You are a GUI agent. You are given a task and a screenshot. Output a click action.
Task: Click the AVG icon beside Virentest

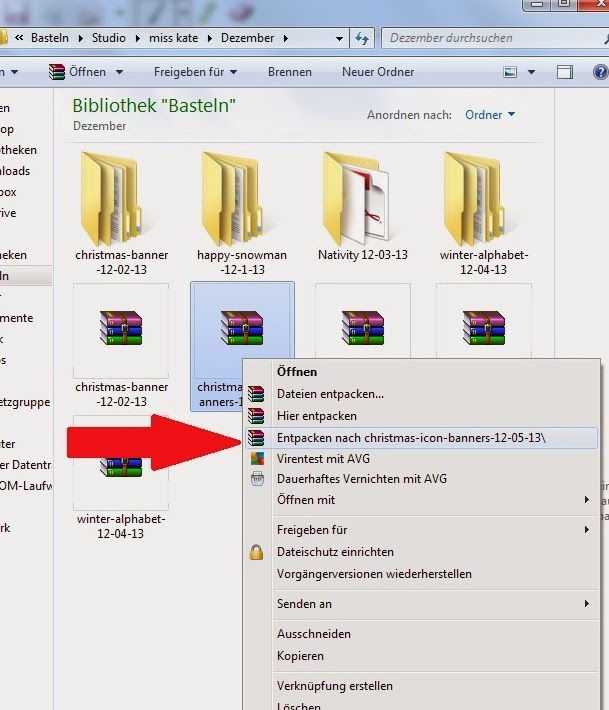pyautogui.click(x=257, y=459)
